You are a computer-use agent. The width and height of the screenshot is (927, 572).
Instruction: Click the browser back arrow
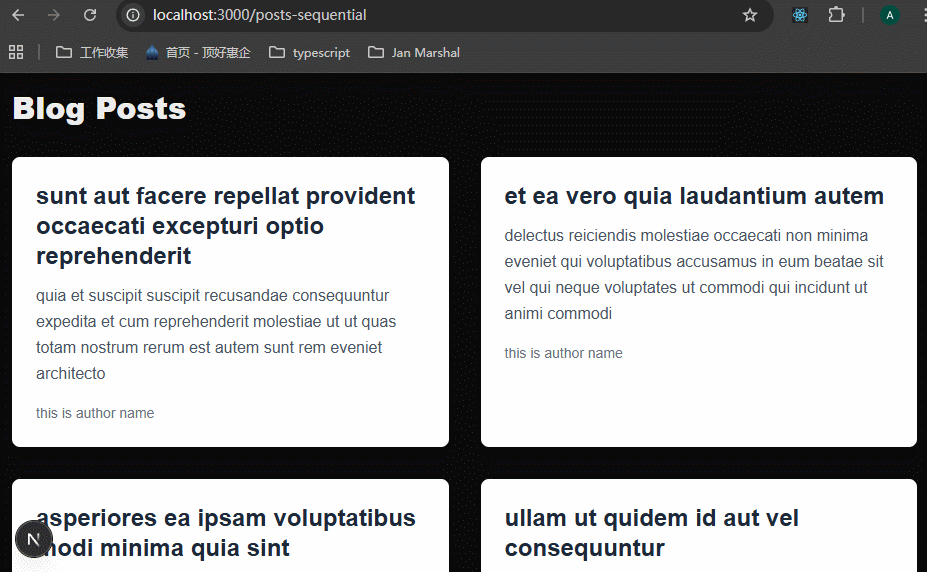click(x=18, y=15)
